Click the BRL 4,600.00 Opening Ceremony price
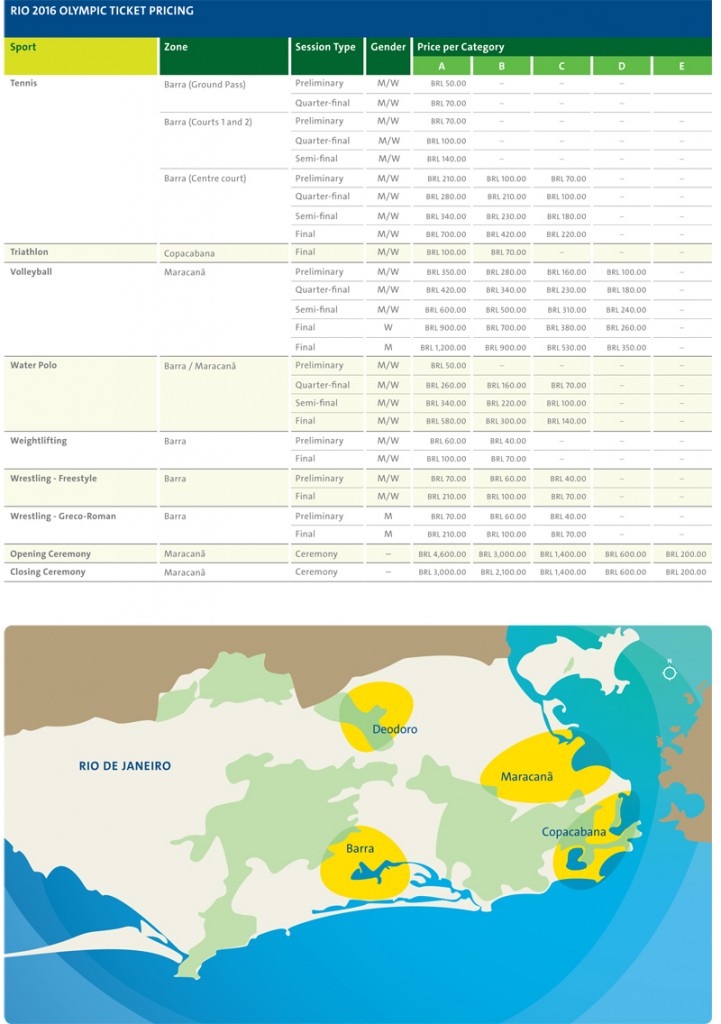The width and height of the screenshot is (721, 1024). [442, 554]
